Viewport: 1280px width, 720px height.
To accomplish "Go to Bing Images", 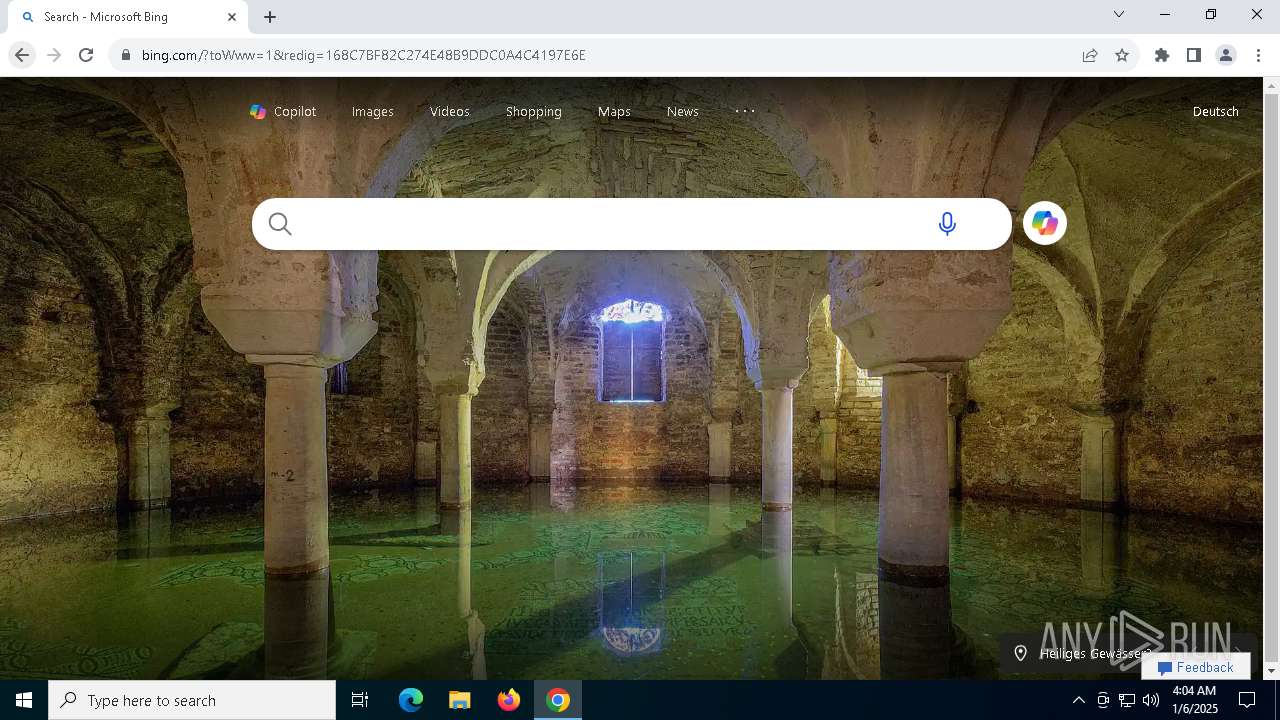I will (373, 112).
